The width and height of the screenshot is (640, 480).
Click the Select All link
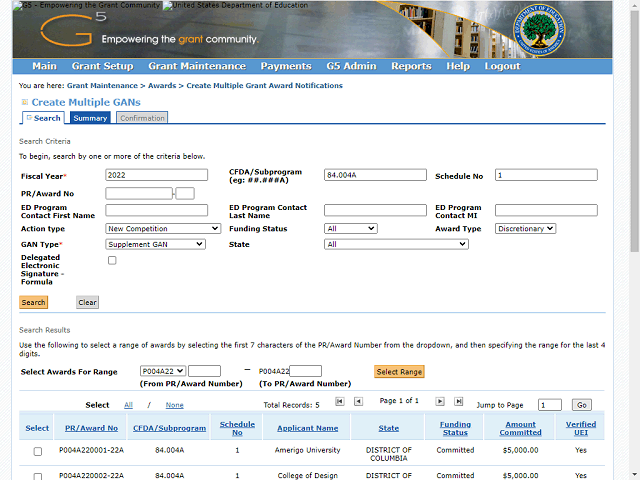point(128,405)
